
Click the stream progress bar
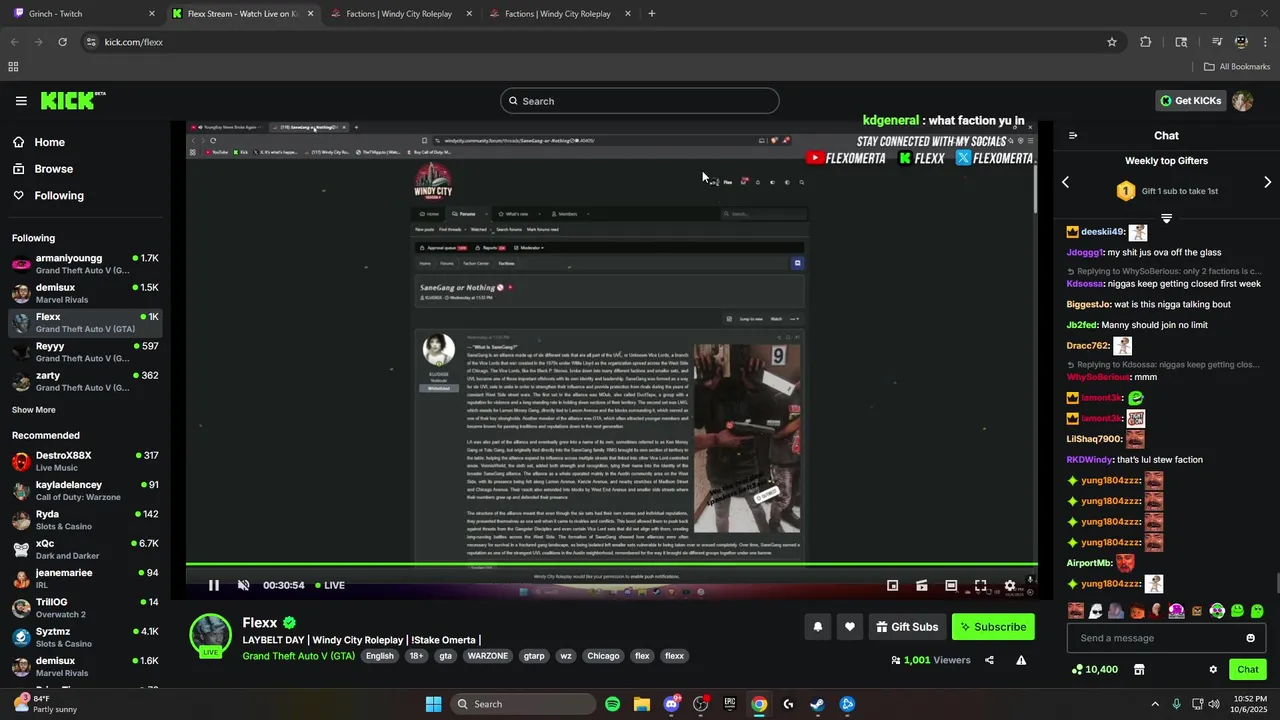(x=611, y=565)
